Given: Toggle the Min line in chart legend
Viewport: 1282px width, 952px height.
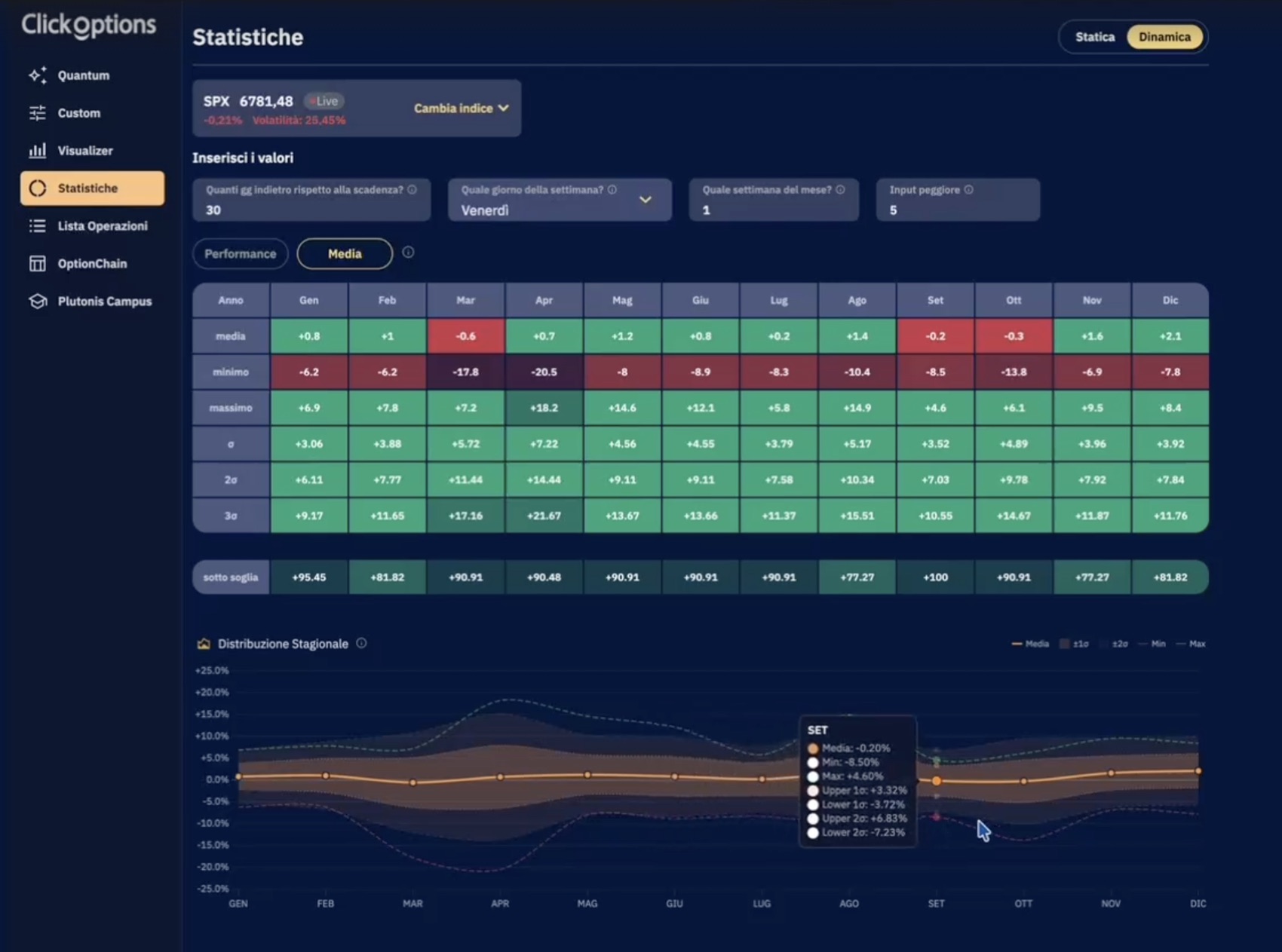Looking at the screenshot, I should (1152, 644).
